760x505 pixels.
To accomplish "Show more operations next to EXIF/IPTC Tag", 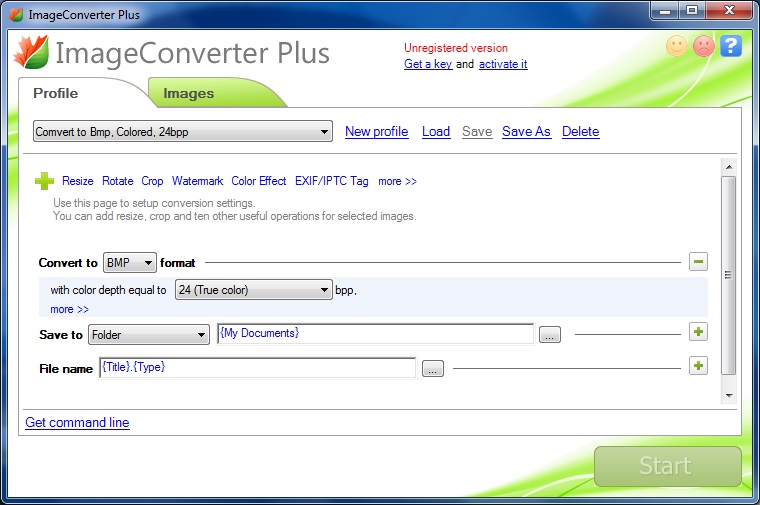I will 397,181.
